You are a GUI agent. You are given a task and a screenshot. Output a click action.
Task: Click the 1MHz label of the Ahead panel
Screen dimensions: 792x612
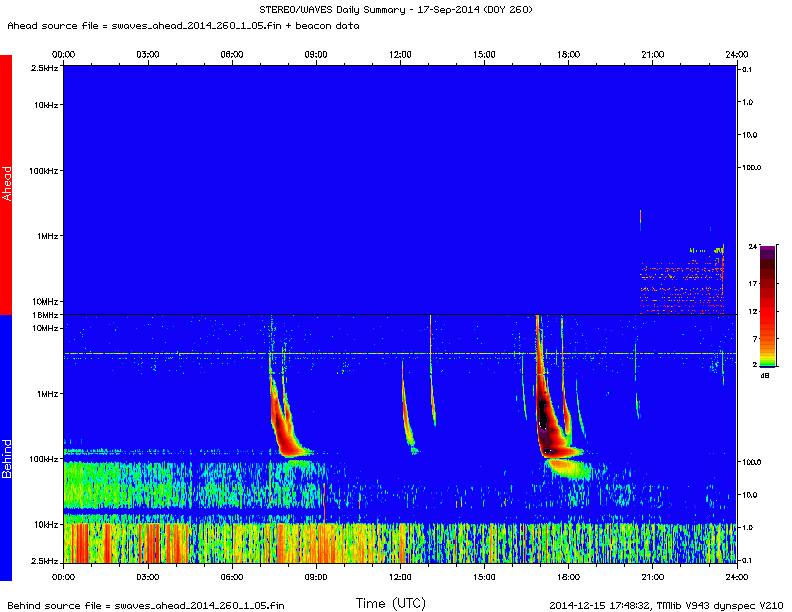[x=47, y=236]
